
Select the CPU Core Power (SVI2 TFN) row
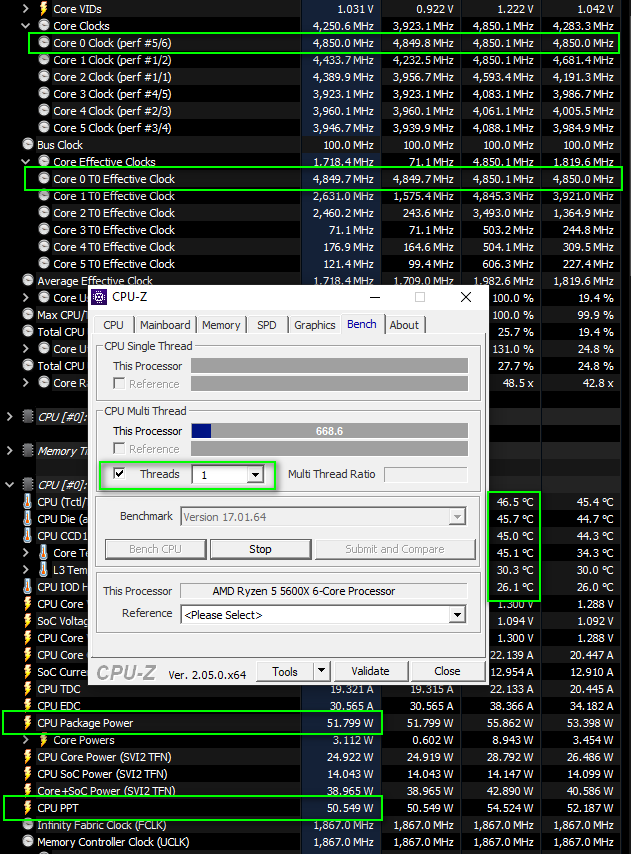(311, 757)
